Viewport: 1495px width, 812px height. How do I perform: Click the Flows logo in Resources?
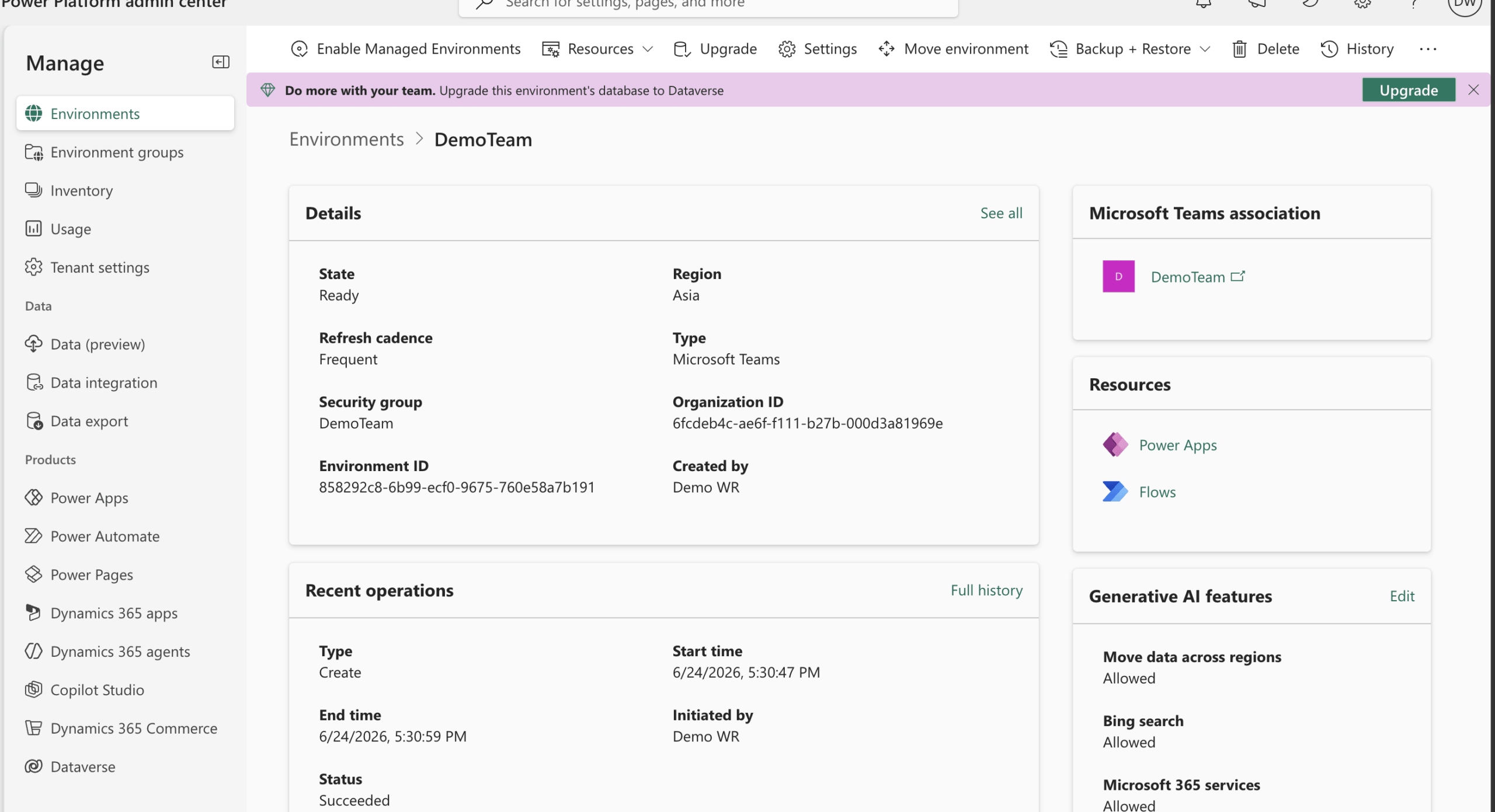click(1115, 491)
